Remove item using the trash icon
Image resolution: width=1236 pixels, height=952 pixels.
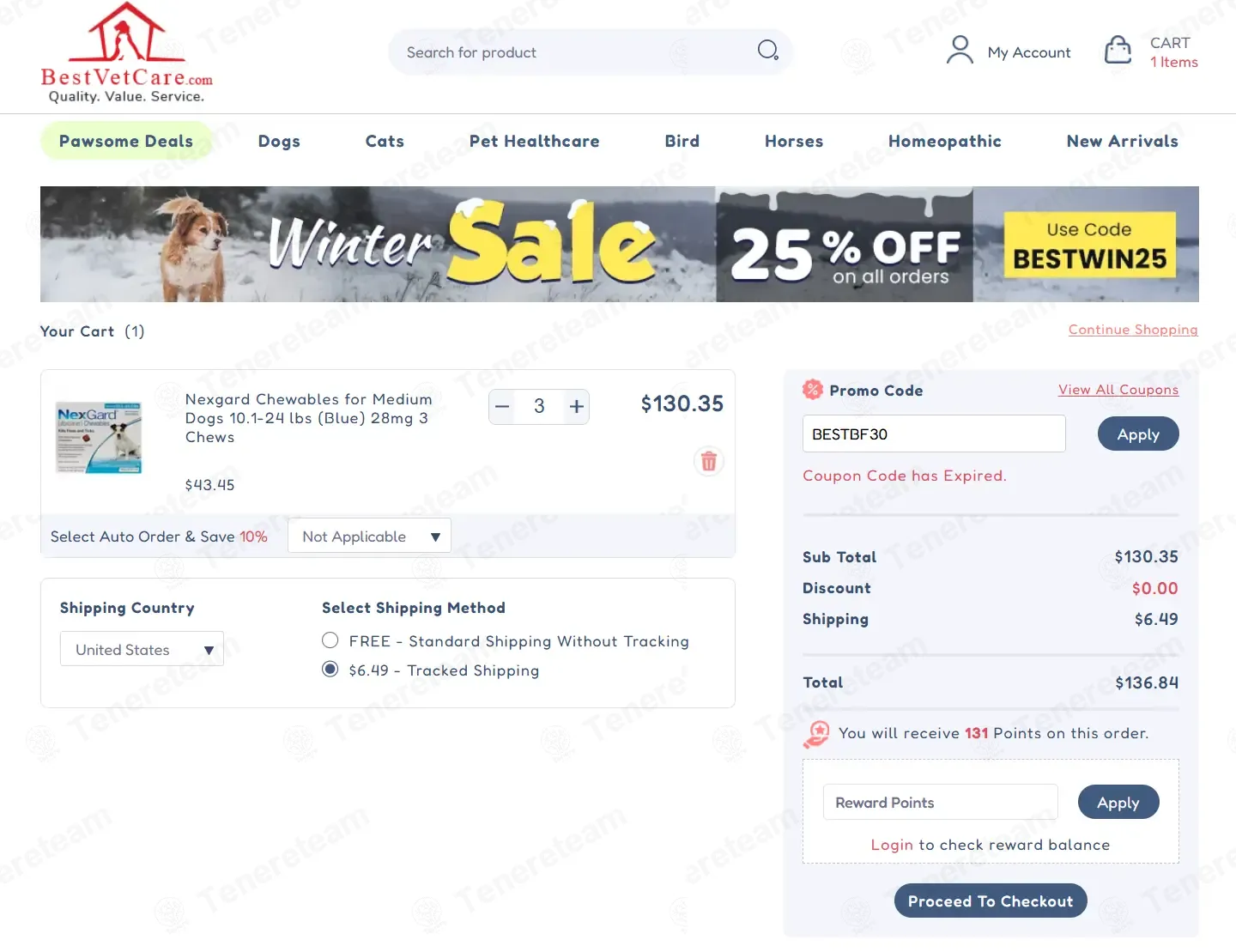709,461
